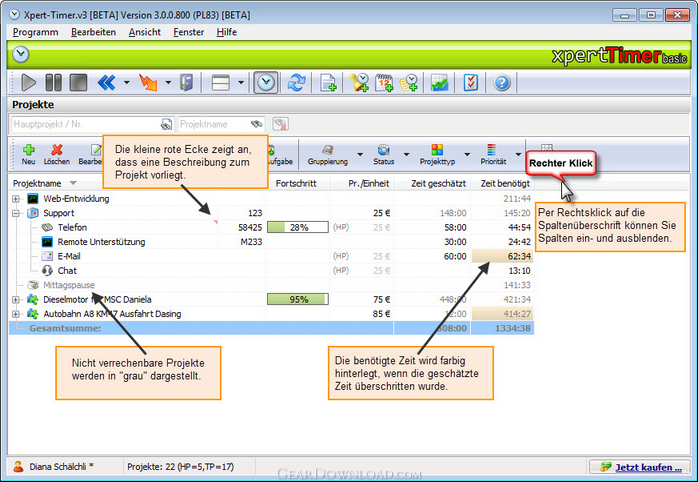Open the dropdown beside the blue double-arrow
Image resolution: width=698 pixels, height=482 pixels.
(126, 82)
